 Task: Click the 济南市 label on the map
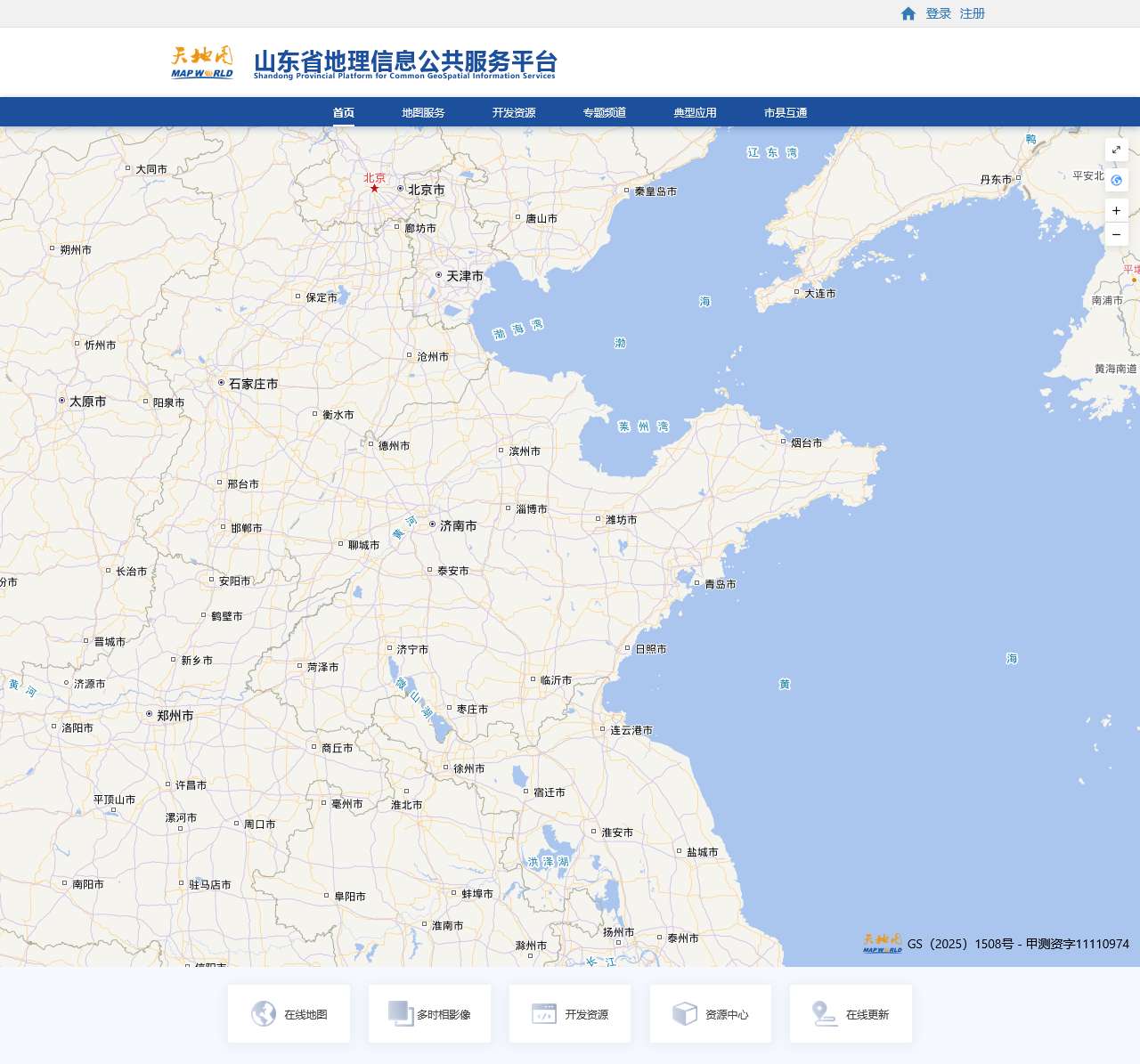tap(458, 526)
